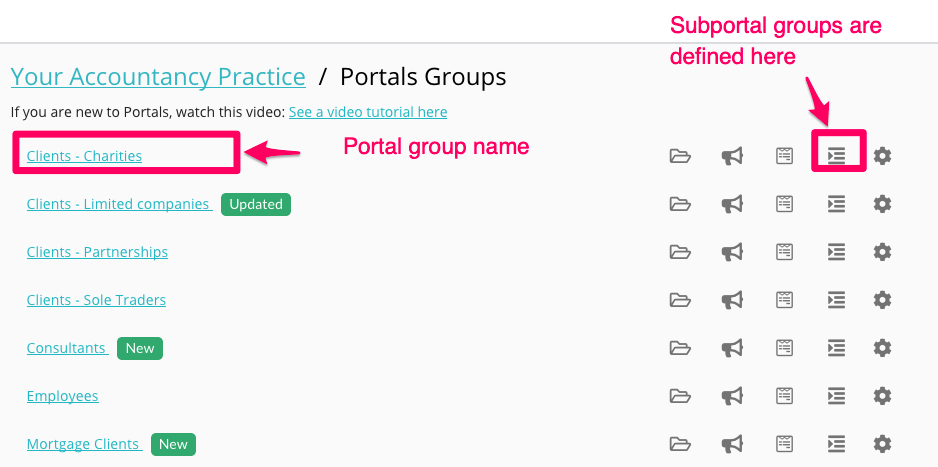Open the 'See a video tutorial here' link
The width and height of the screenshot is (938, 467).
pyautogui.click(x=368, y=112)
